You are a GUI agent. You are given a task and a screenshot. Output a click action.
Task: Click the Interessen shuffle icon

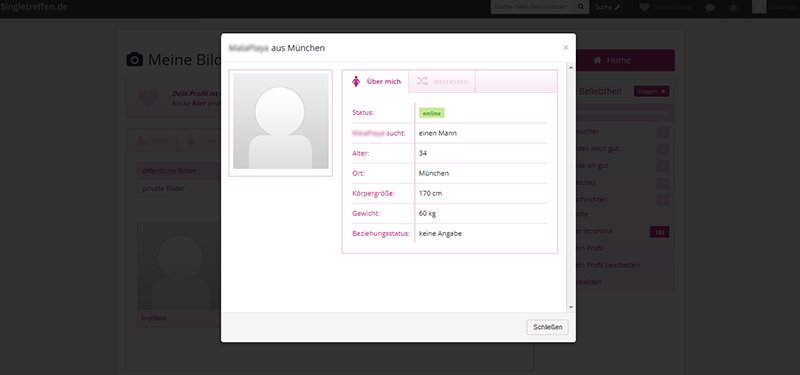click(x=422, y=81)
